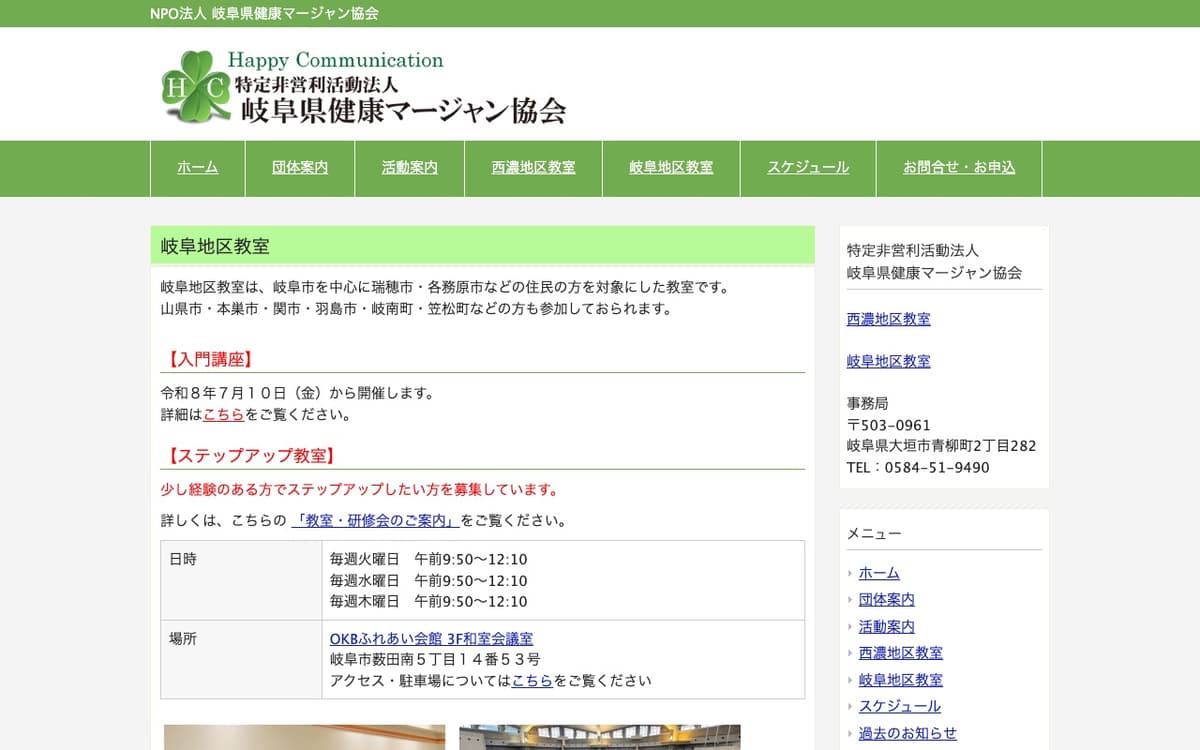Click the 毎週水曜日 午前9:50〜12:10 line
Viewport: 1200px width, 750px height.
428,581
